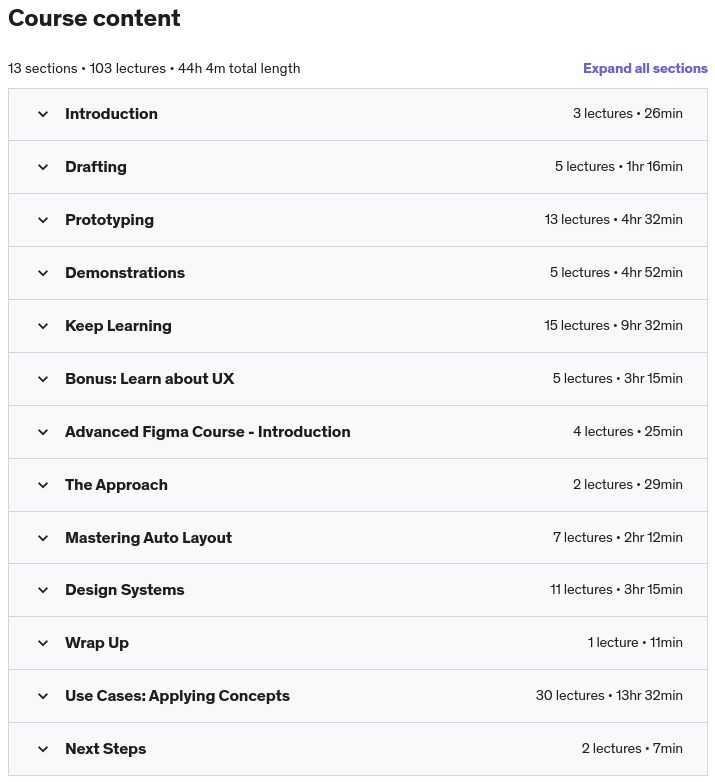Click the chevron beside Introduction
Screen dimensions: 715x782
coord(43,114)
